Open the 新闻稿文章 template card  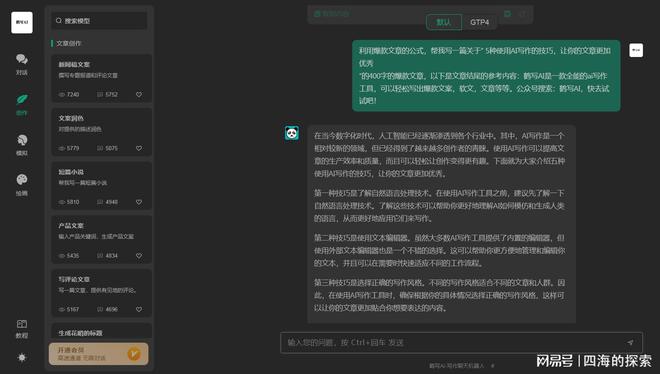[x=101, y=78]
